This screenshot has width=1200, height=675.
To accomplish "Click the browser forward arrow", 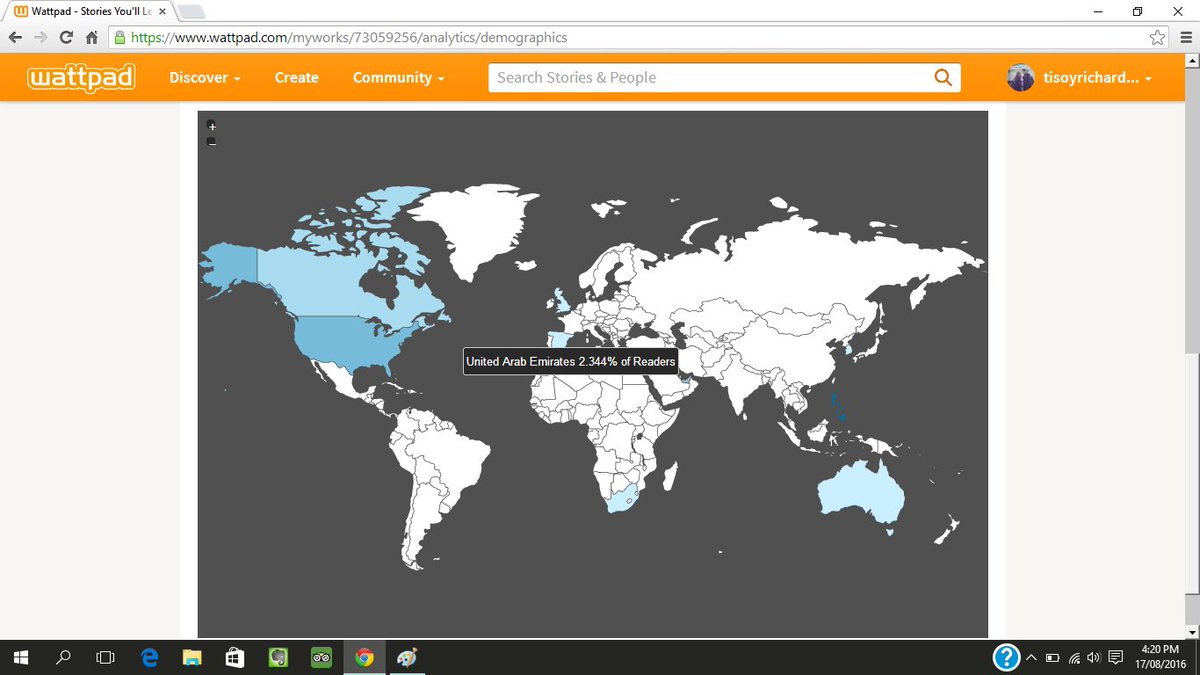I will coord(41,38).
